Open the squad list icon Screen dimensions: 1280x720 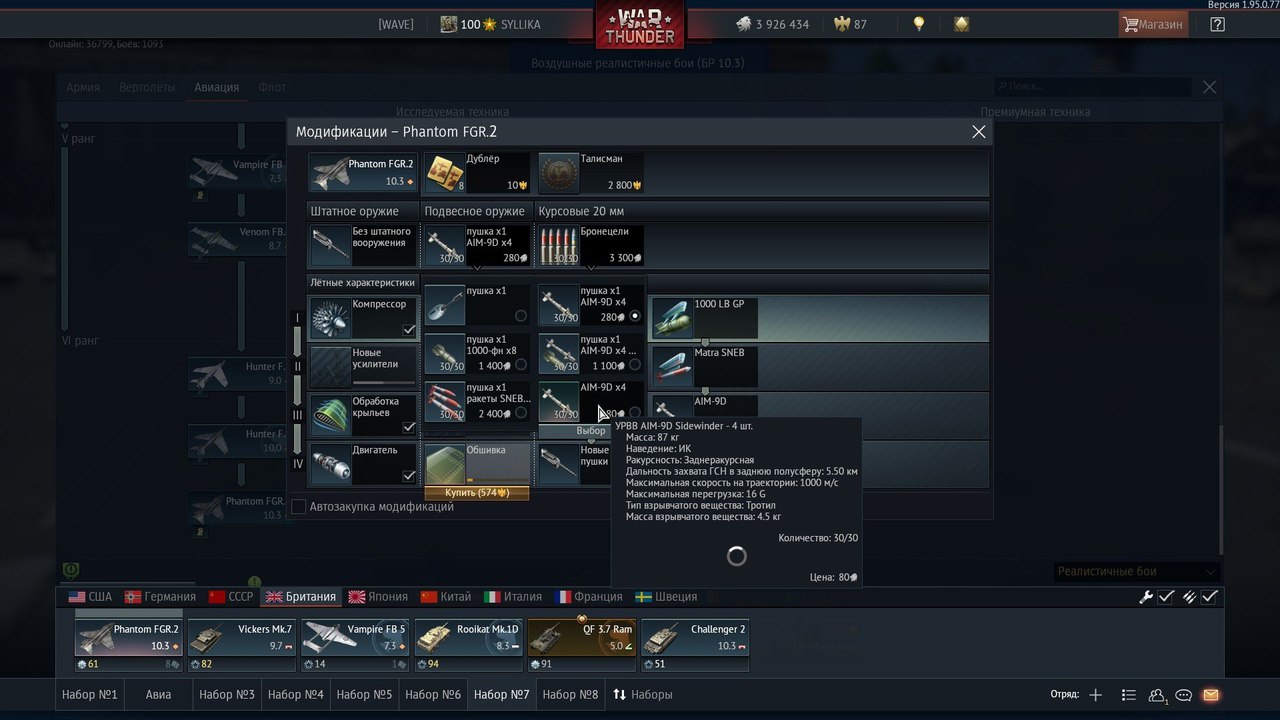pyautogui.click(x=1128, y=695)
